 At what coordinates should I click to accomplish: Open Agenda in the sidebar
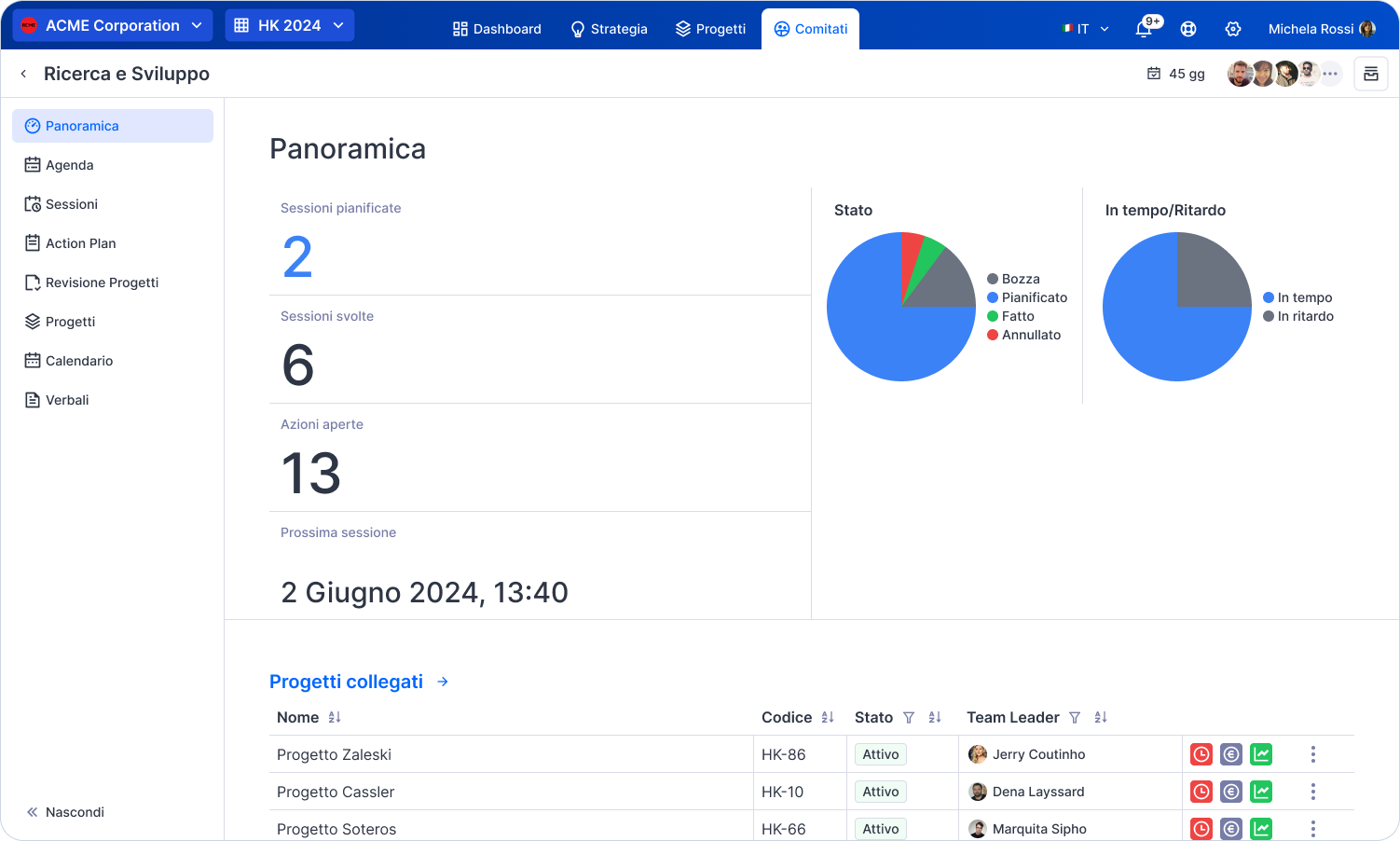pyautogui.click(x=113, y=165)
